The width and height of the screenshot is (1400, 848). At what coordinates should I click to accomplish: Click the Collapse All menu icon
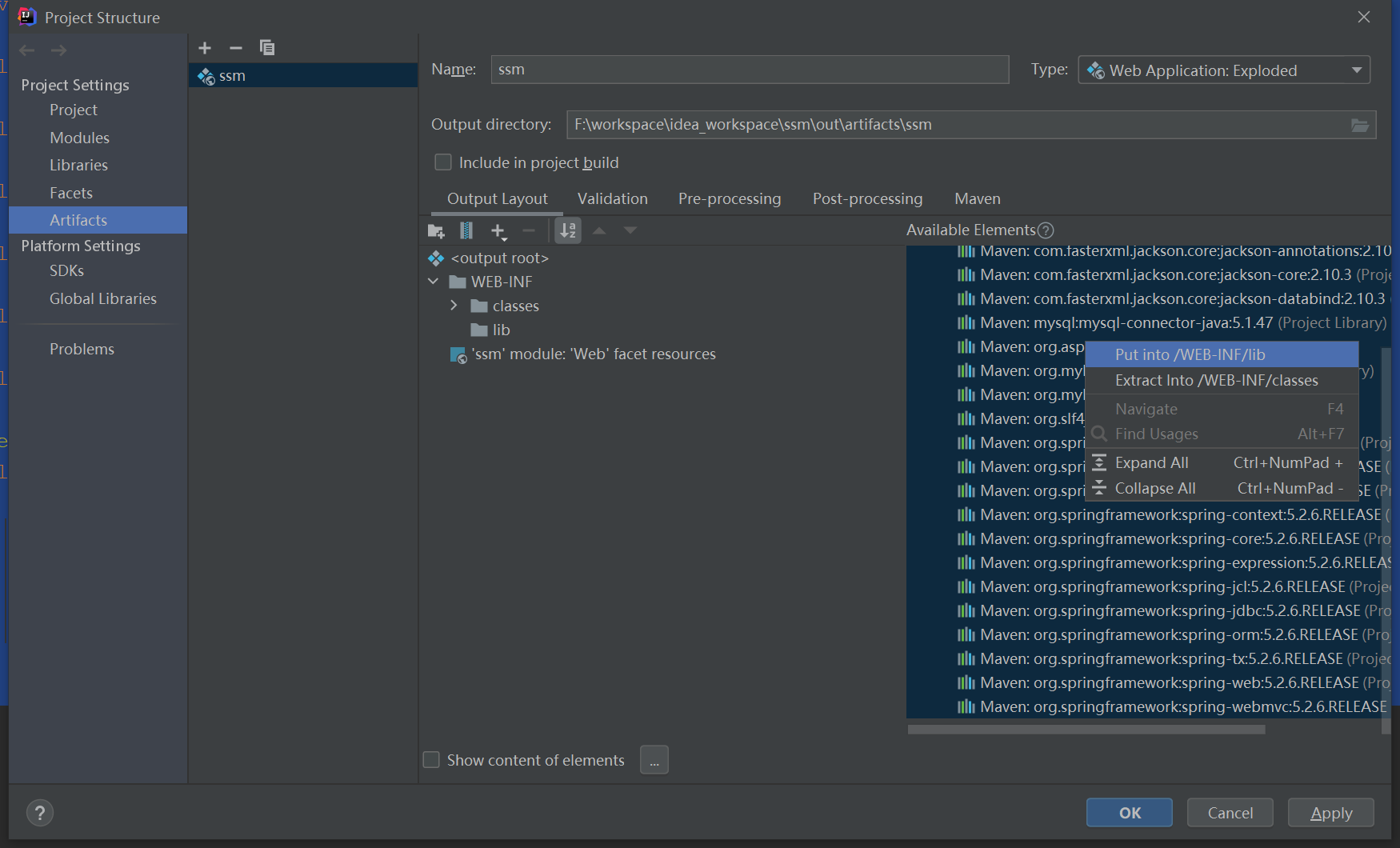click(1100, 488)
